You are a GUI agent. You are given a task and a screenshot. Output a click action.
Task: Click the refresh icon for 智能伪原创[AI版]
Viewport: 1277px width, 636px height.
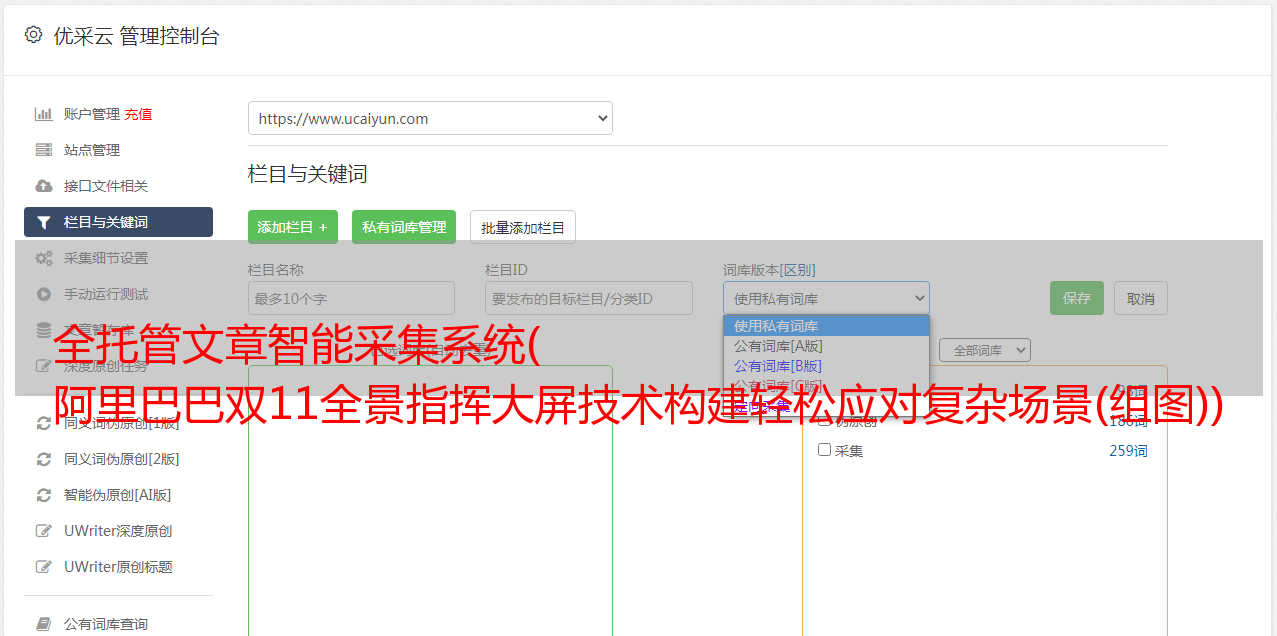(x=43, y=495)
